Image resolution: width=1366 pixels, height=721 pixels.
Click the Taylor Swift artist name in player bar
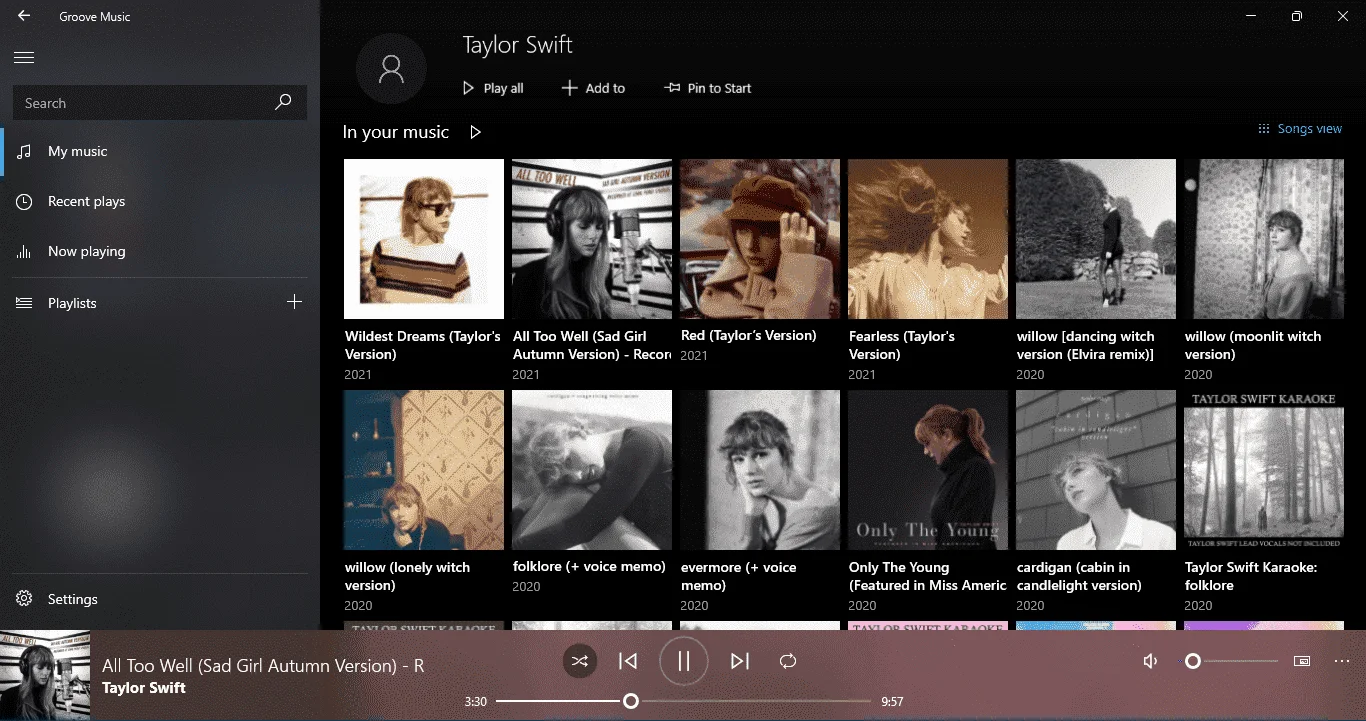(x=144, y=688)
